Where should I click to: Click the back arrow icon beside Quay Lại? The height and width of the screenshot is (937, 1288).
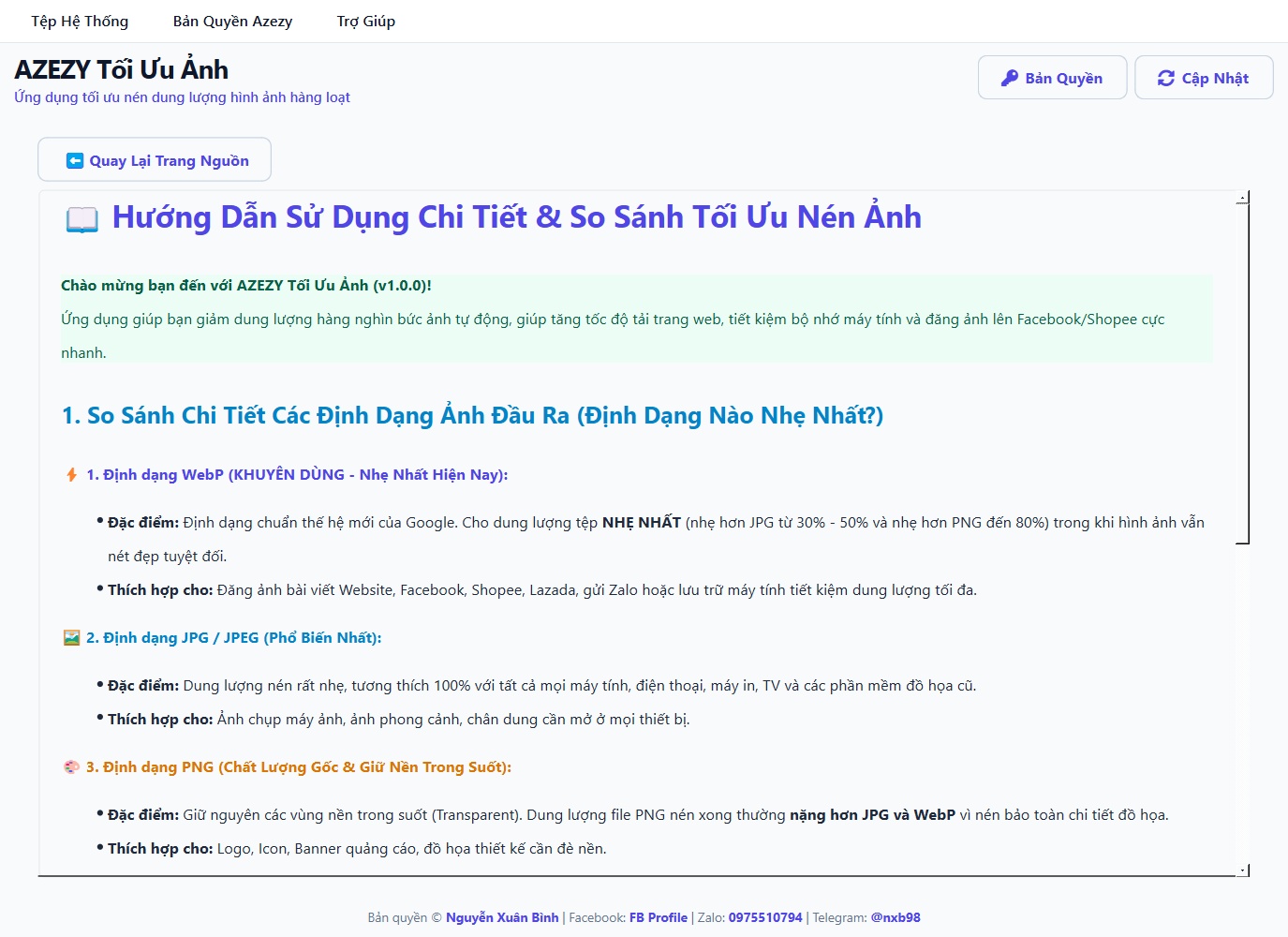pos(75,160)
